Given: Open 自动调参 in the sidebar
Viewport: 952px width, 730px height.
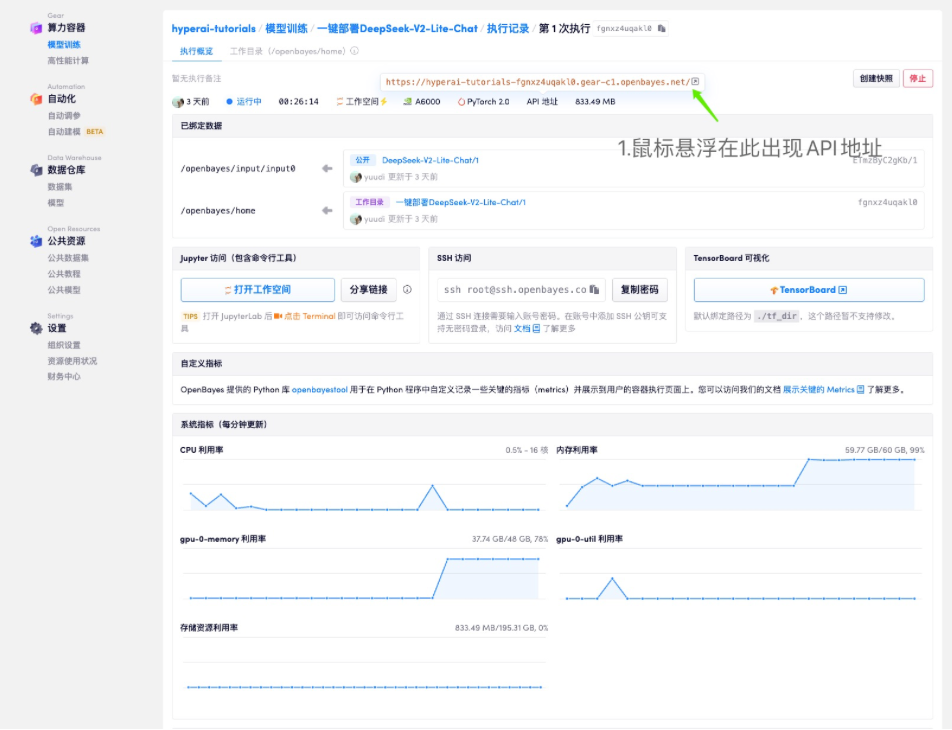Looking at the screenshot, I should [64, 115].
